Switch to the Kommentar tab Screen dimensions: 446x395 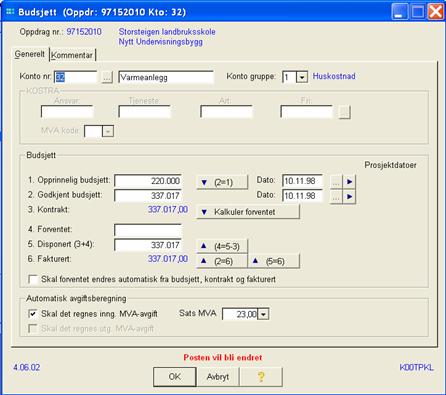pyautogui.click(x=72, y=55)
